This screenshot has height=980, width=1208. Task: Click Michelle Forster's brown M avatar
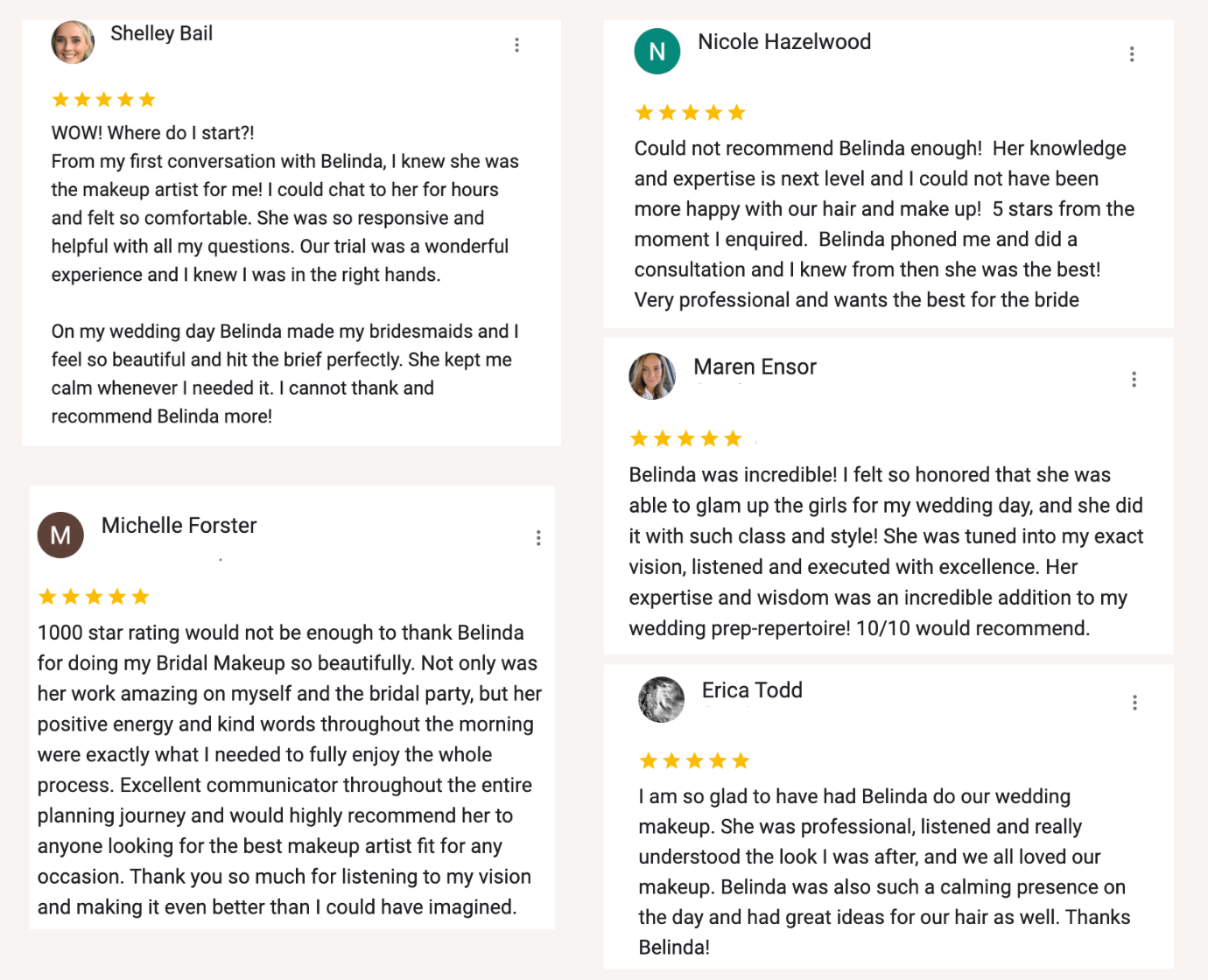60,535
